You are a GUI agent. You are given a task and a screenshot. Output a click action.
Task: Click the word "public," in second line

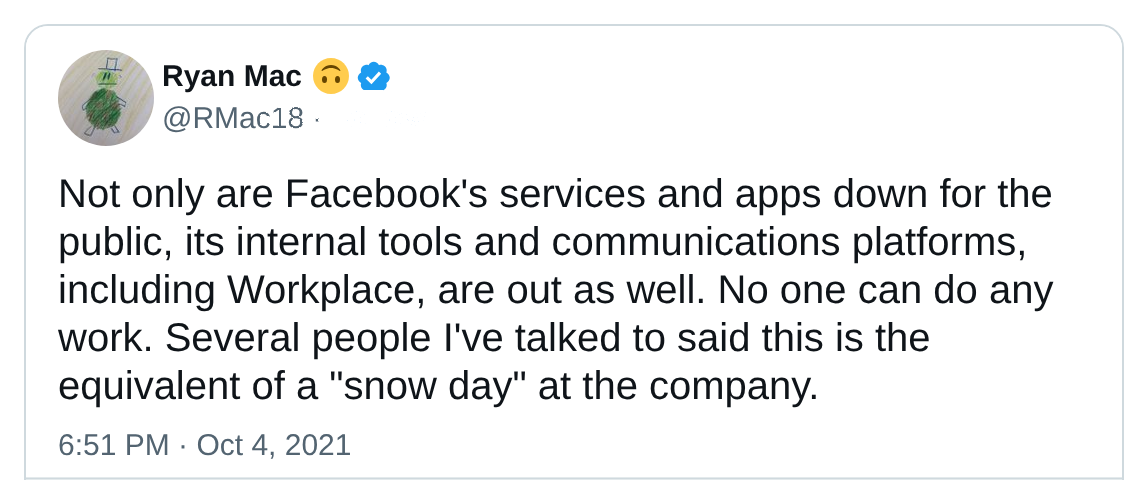click(116, 244)
